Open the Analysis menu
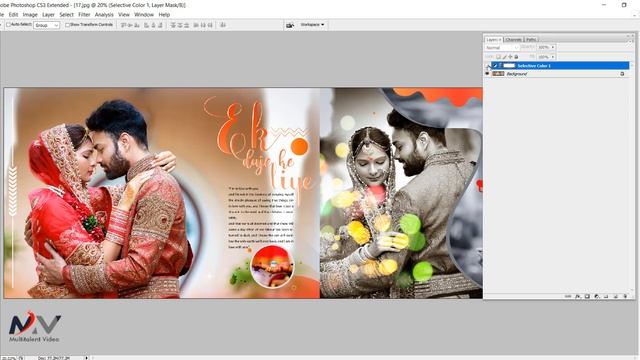The image size is (640, 360). pyautogui.click(x=104, y=15)
